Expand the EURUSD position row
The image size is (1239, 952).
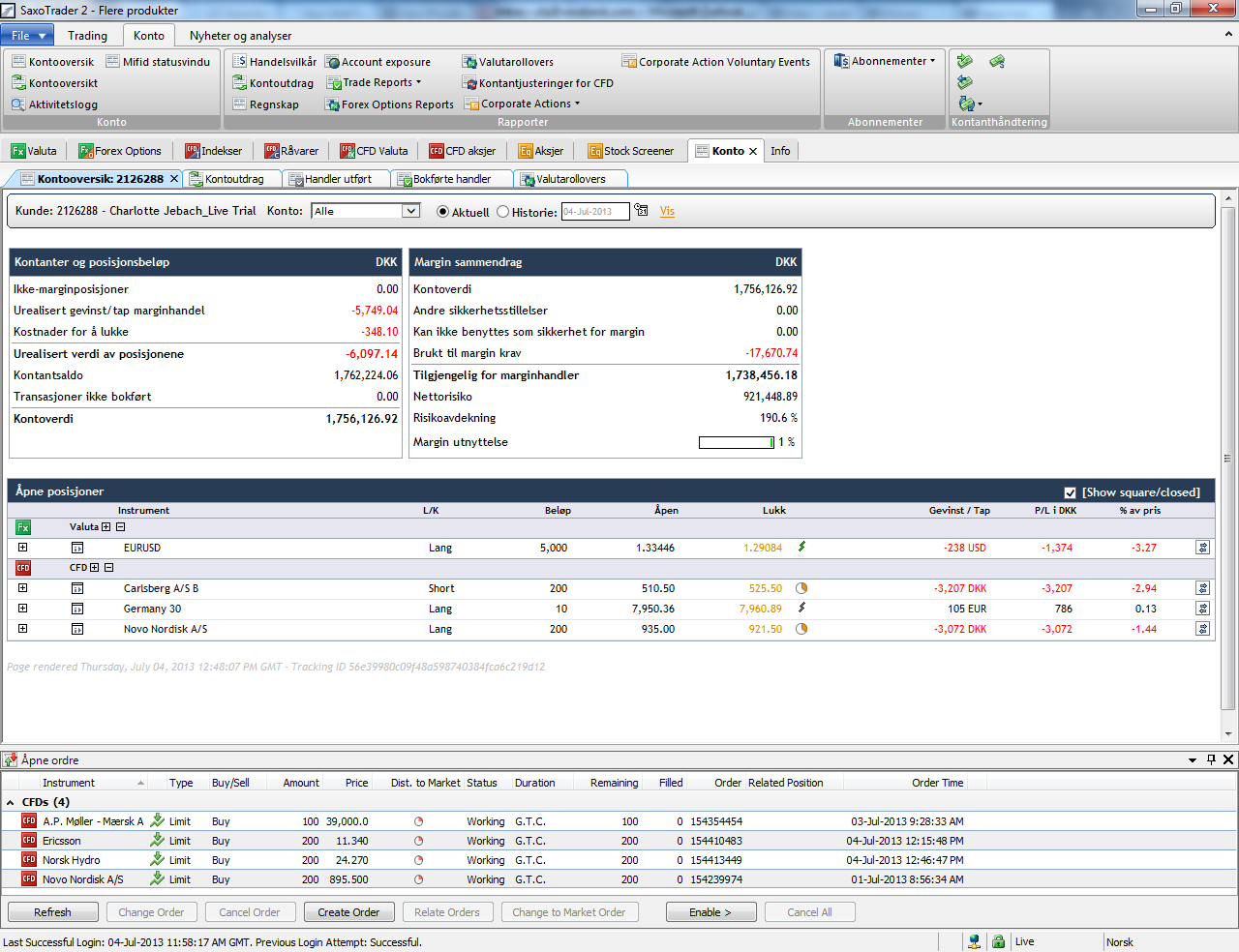[22, 548]
